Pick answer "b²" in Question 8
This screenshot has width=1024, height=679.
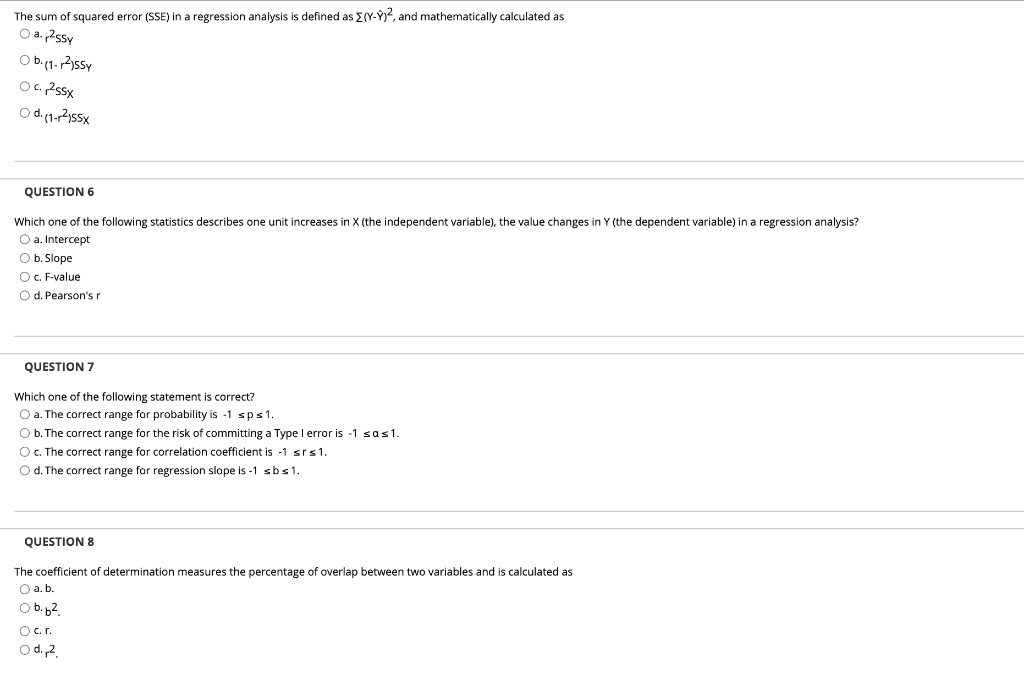point(23,608)
